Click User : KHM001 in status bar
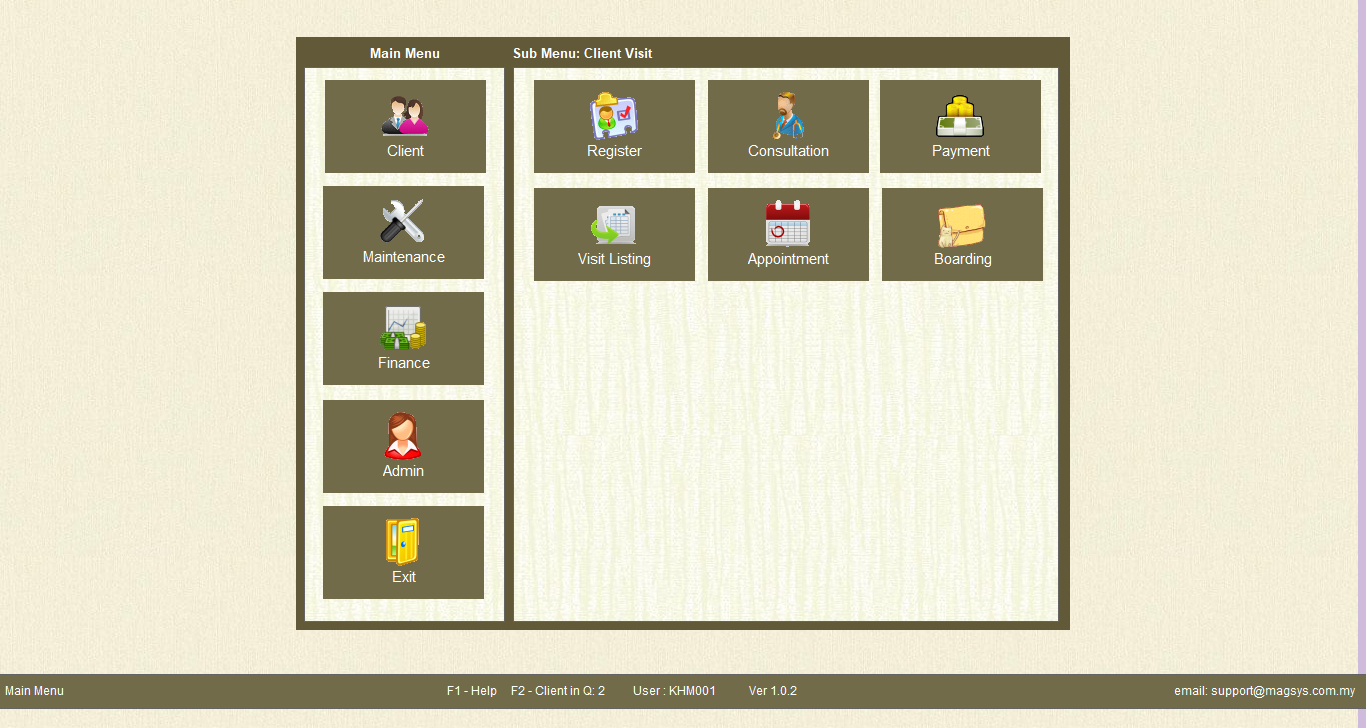Screen dimensions: 1366x728 [x=674, y=691]
